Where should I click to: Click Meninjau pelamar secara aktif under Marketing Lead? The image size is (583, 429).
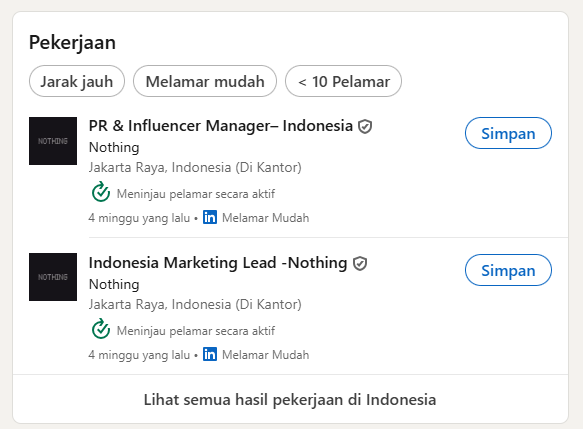tap(196, 330)
